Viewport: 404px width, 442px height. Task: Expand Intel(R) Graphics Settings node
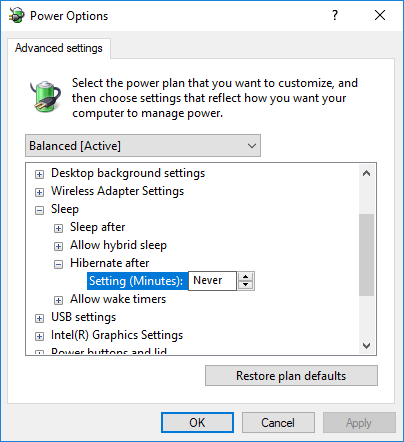click(x=39, y=336)
